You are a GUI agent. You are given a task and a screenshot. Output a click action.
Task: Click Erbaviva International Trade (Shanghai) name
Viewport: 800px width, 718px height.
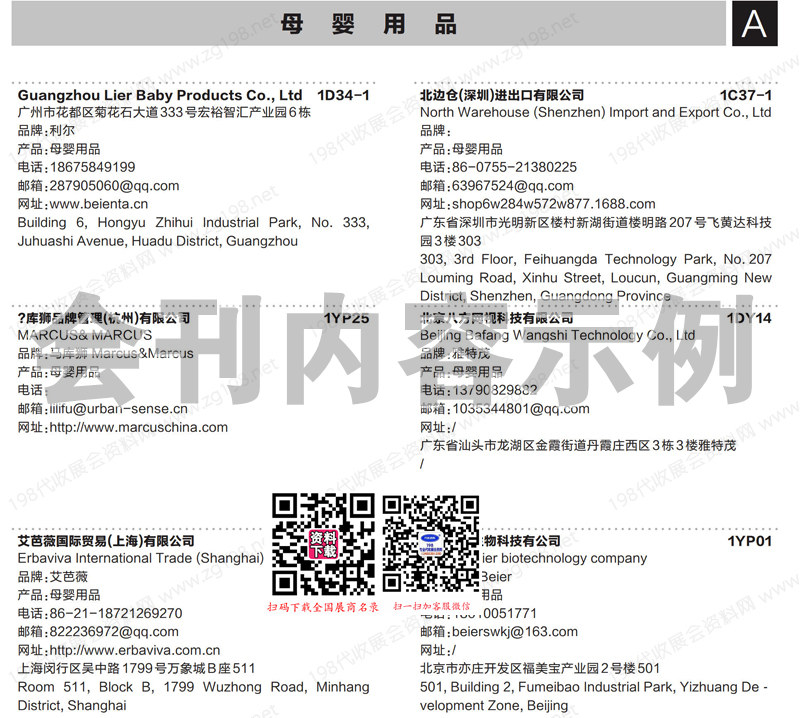point(141,558)
